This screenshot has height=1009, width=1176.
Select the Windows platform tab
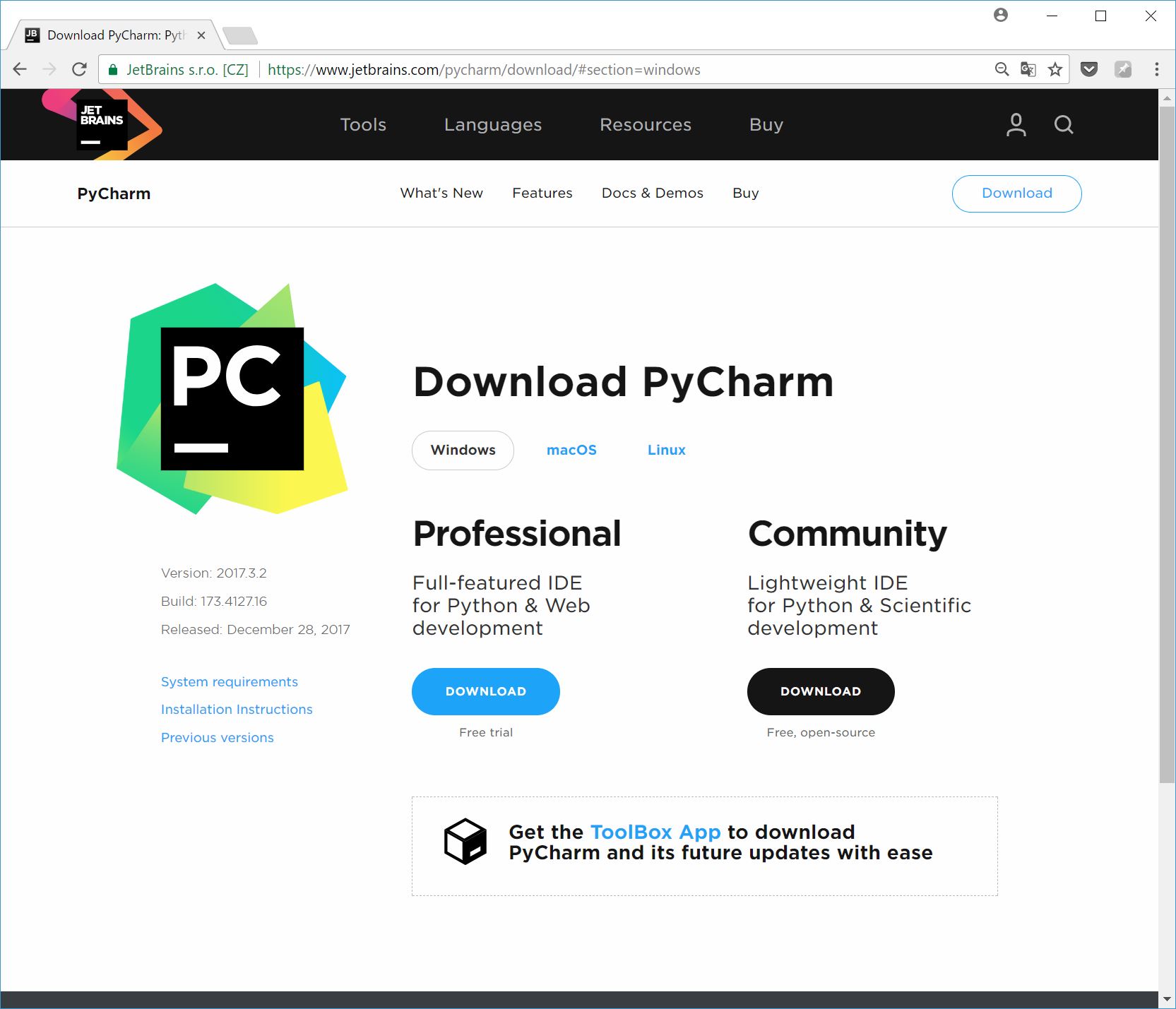(463, 450)
